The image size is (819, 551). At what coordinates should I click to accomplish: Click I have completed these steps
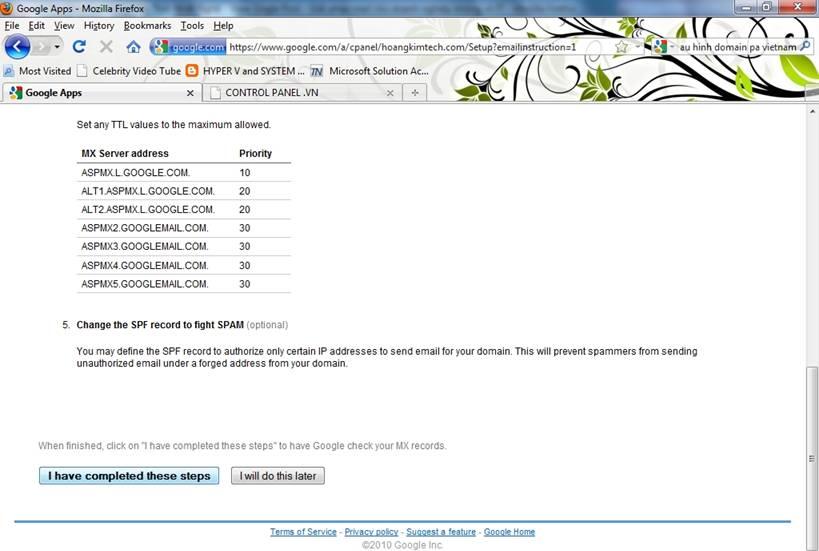[x=129, y=476]
